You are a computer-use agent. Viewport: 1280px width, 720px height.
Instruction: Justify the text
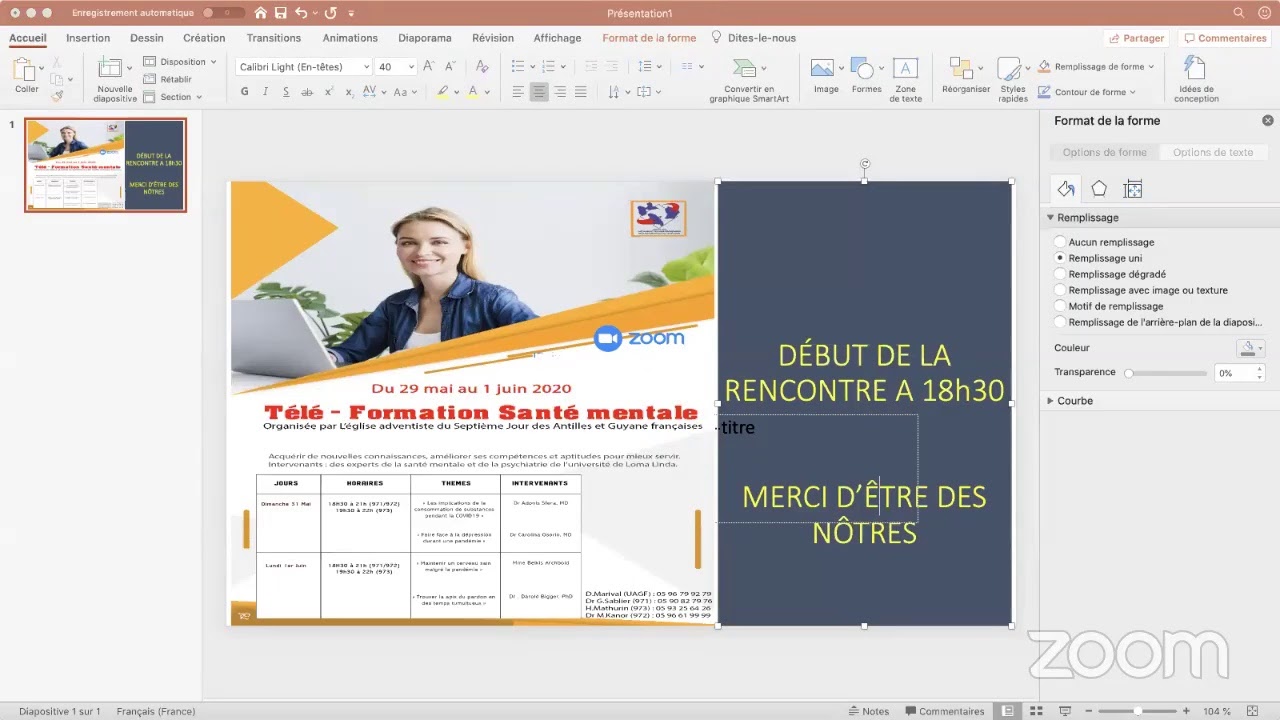click(x=581, y=91)
